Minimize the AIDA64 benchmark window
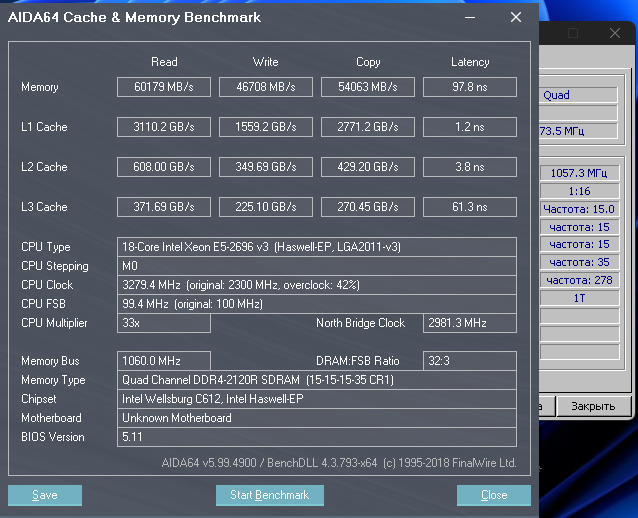The height and width of the screenshot is (518, 638). pos(470,17)
